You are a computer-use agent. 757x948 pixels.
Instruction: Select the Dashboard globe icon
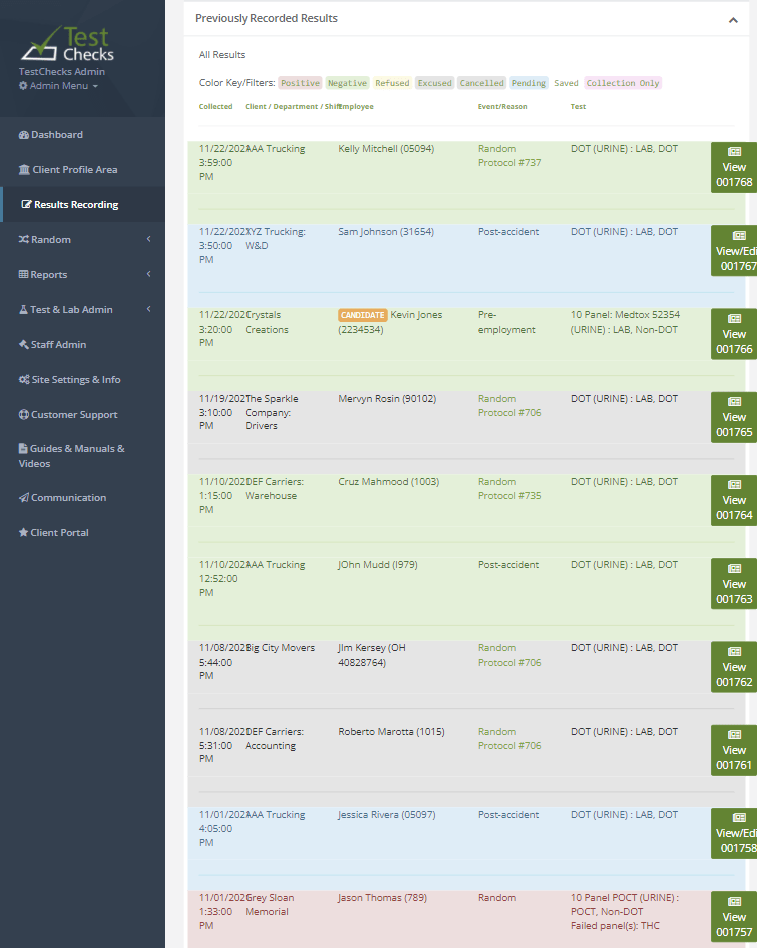(x=23, y=134)
